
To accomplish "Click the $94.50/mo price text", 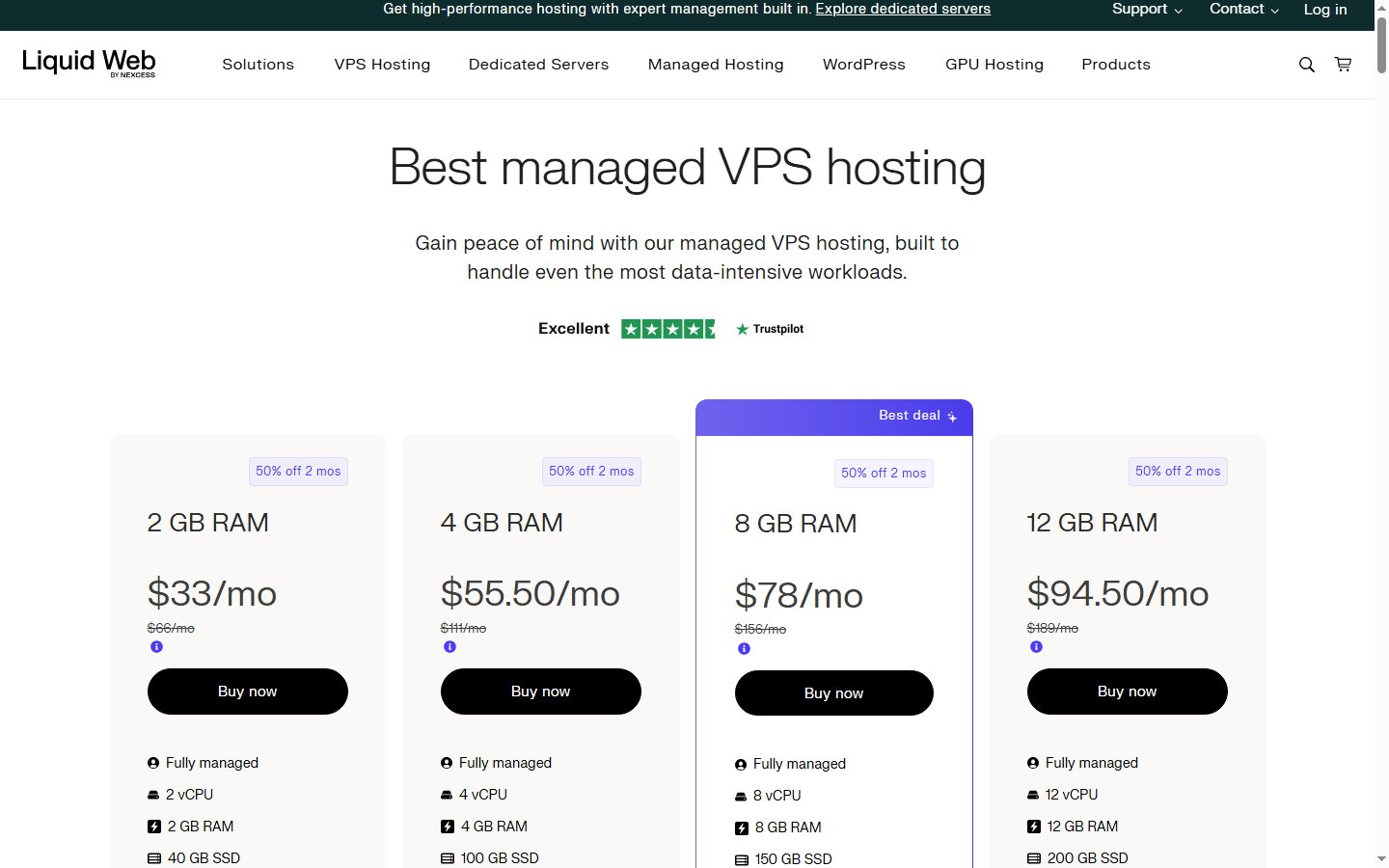I will click(x=1118, y=594).
